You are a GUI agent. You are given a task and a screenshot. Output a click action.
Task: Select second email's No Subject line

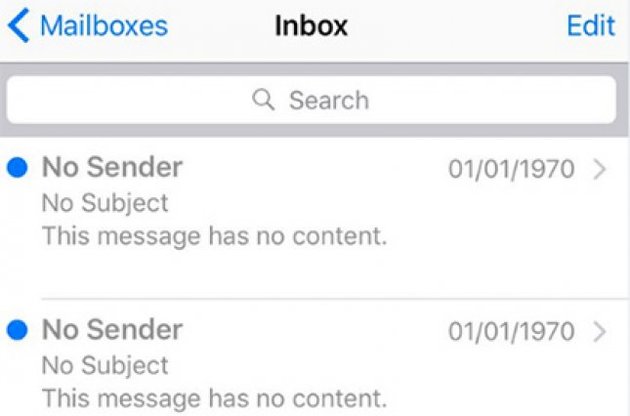point(105,366)
